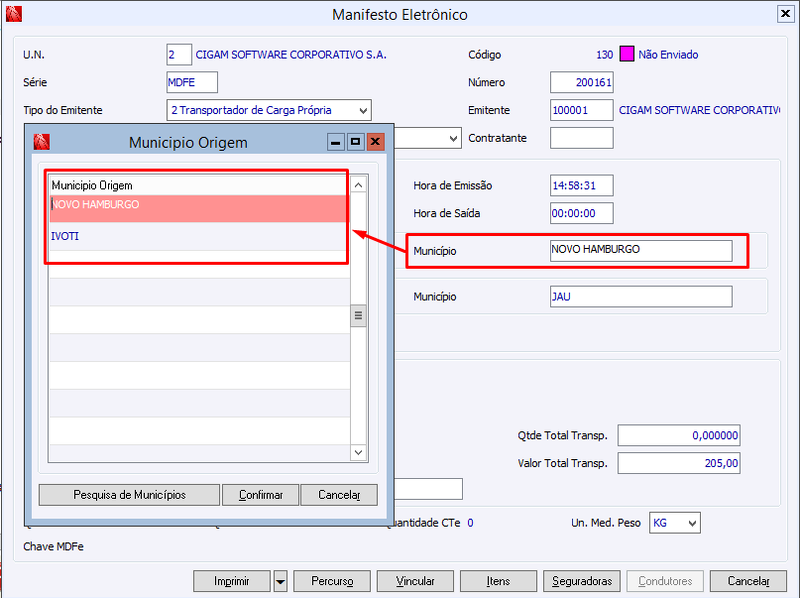Click the empty Contratante field
Image resolution: width=800 pixels, height=598 pixels.
pos(582,138)
